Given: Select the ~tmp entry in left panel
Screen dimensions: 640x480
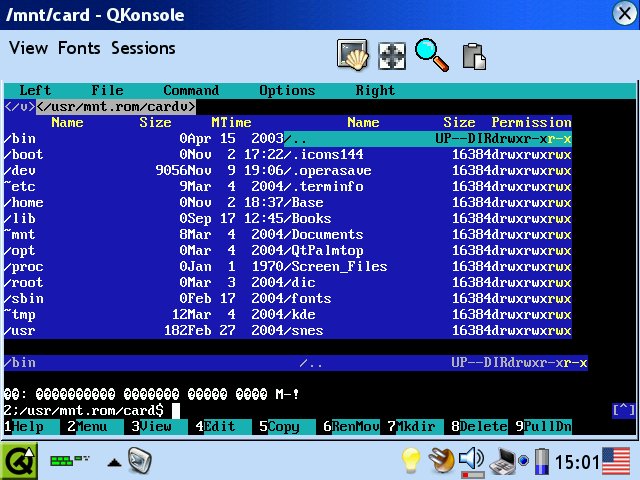Looking at the screenshot, I should tap(144, 314).
